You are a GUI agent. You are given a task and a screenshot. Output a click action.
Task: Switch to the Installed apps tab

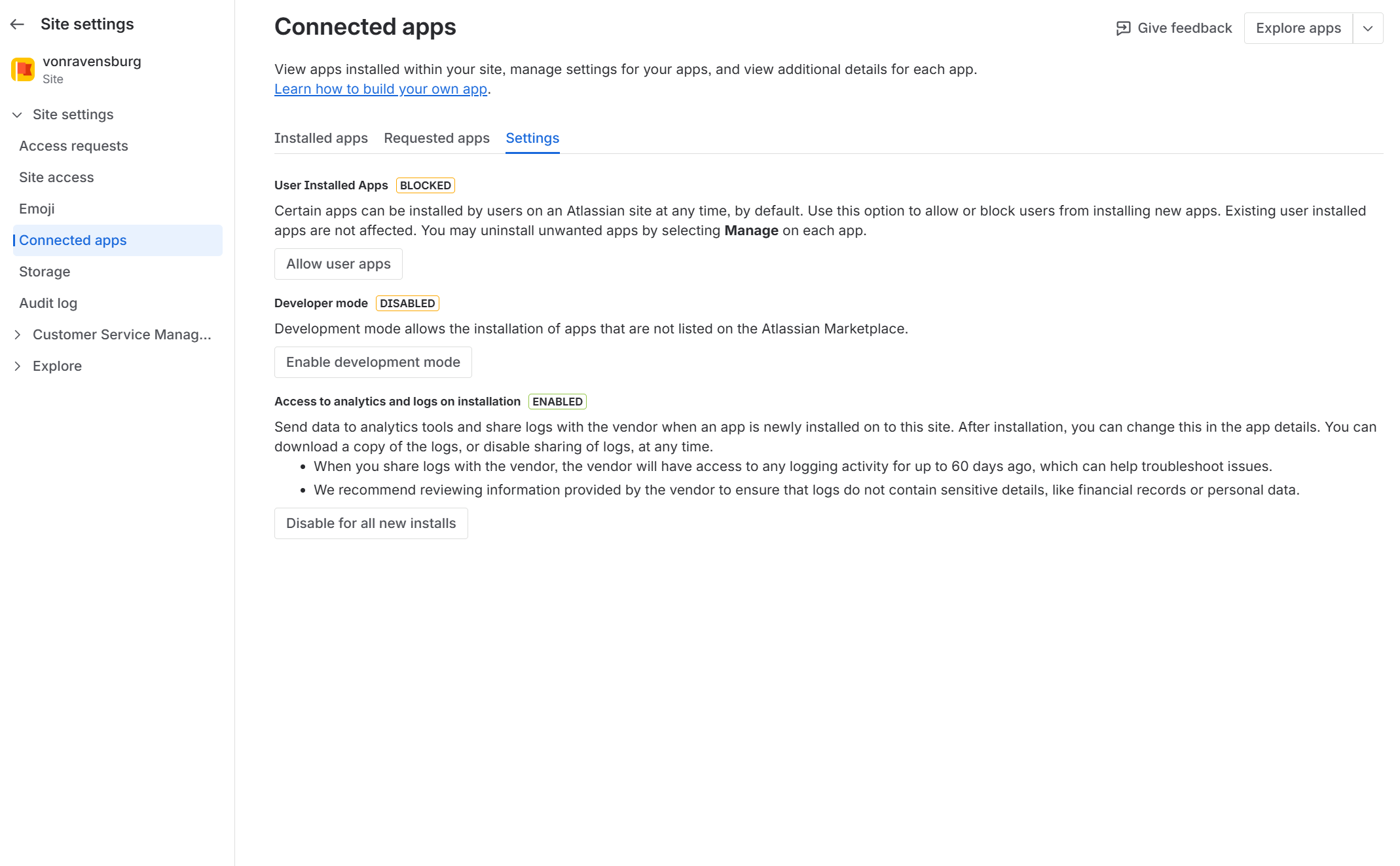coord(321,138)
